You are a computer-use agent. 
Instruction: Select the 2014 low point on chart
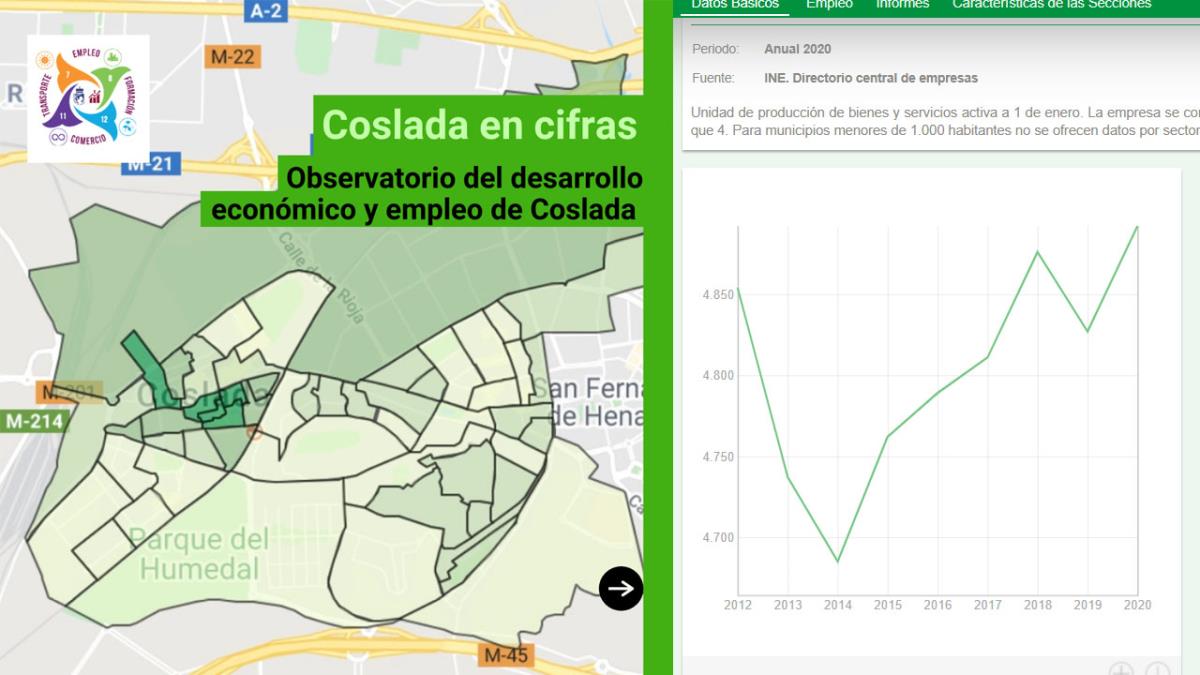coord(838,560)
